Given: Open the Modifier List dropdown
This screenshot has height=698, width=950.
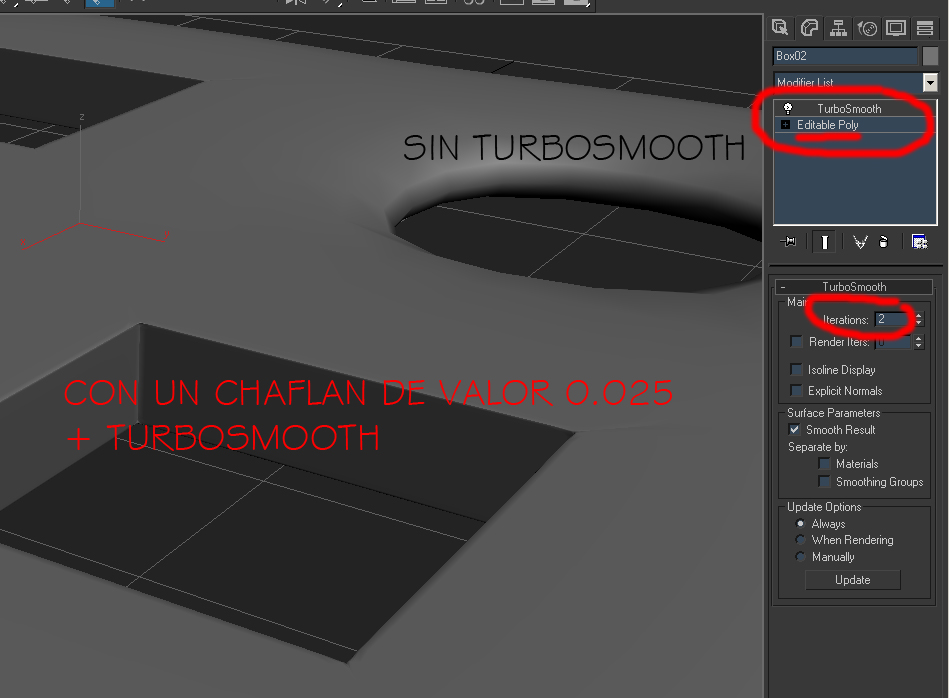Looking at the screenshot, I should (x=930, y=82).
